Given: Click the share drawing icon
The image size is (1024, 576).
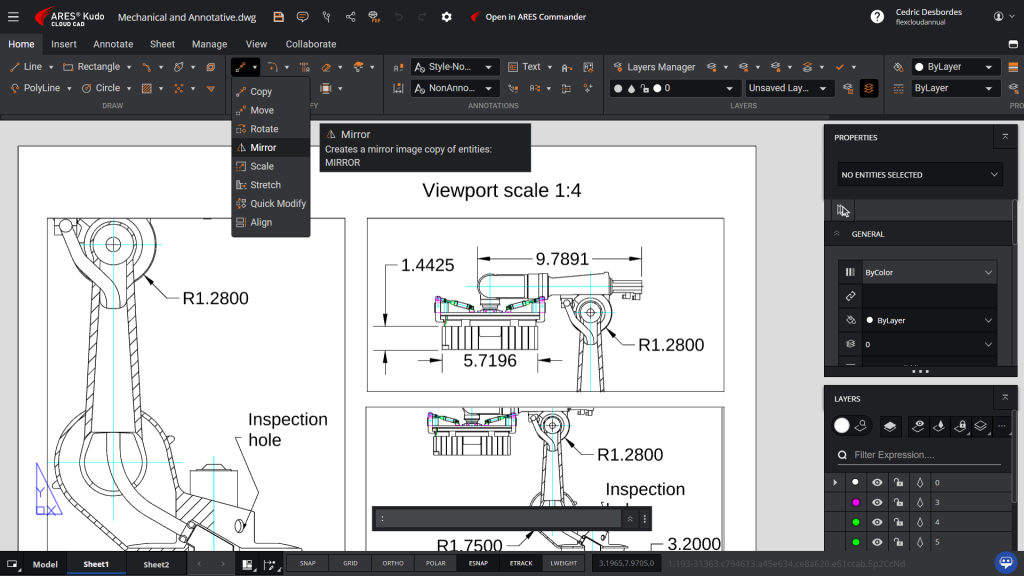Looking at the screenshot, I should pos(351,17).
